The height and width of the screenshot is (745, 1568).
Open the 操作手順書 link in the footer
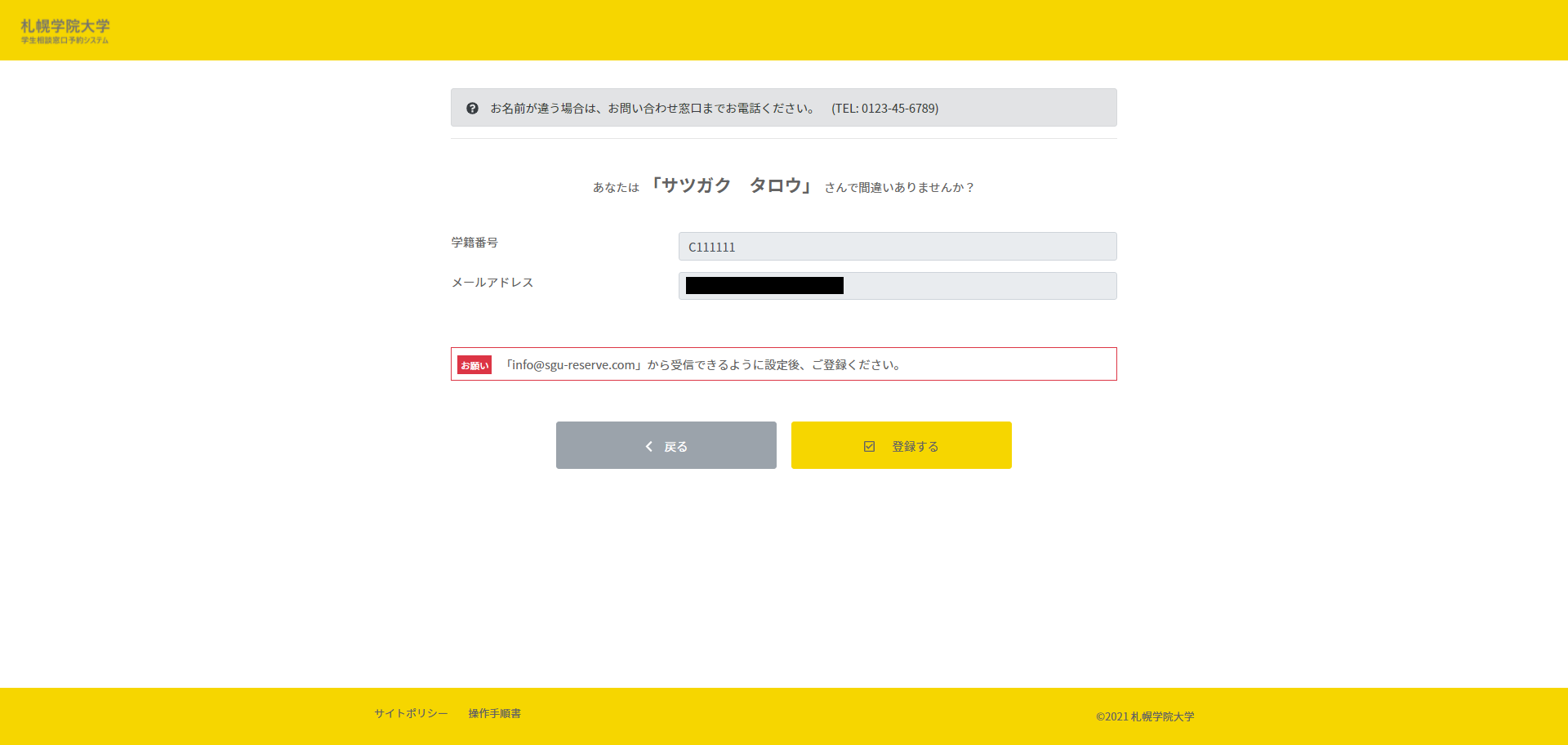[494, 712]
